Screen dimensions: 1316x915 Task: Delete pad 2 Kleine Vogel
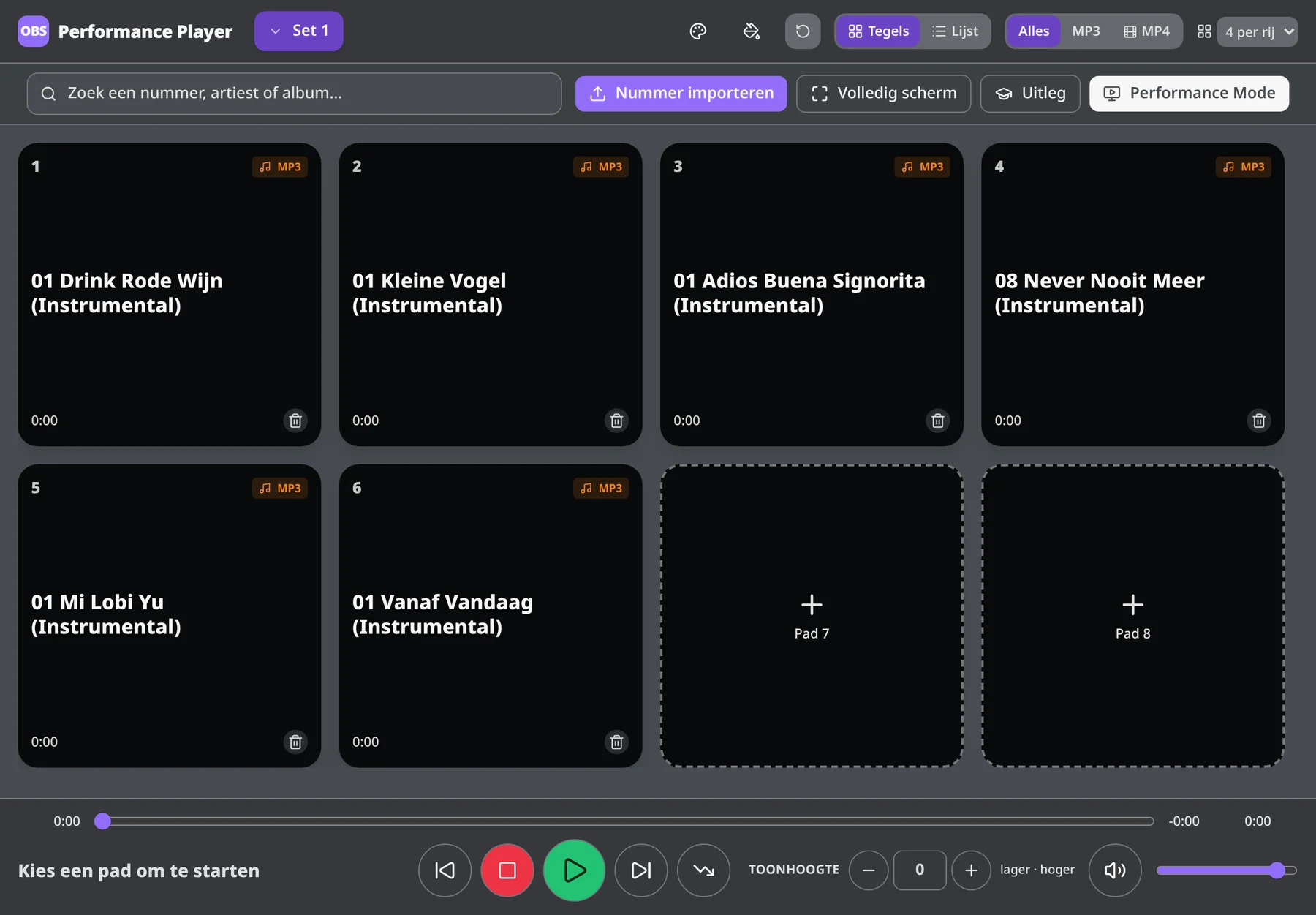click(x=616, y=421)
